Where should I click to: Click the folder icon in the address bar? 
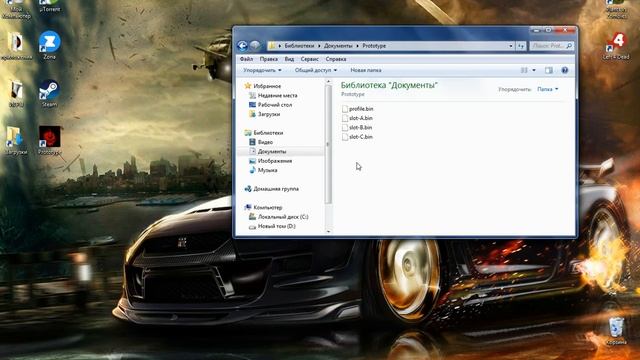tap(272, 46)
